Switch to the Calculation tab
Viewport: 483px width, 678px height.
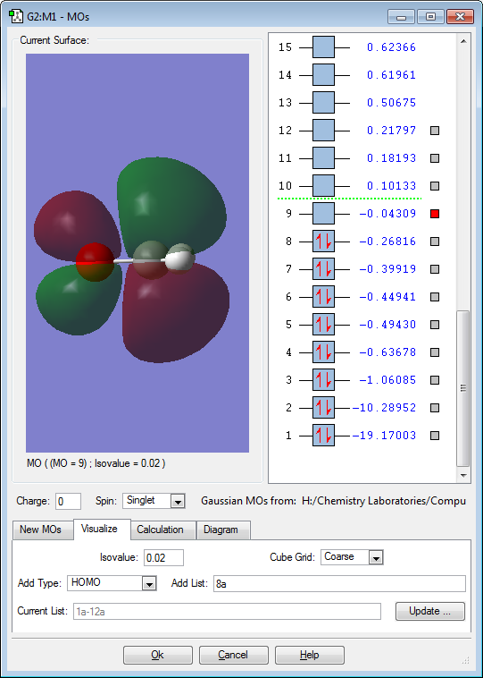click(x=160, y=530)
